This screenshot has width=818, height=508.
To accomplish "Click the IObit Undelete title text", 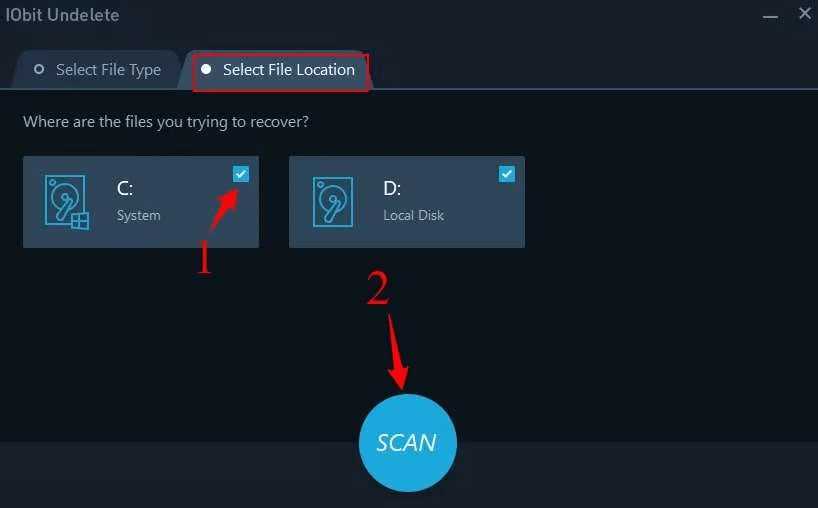I will pos(62,15).
